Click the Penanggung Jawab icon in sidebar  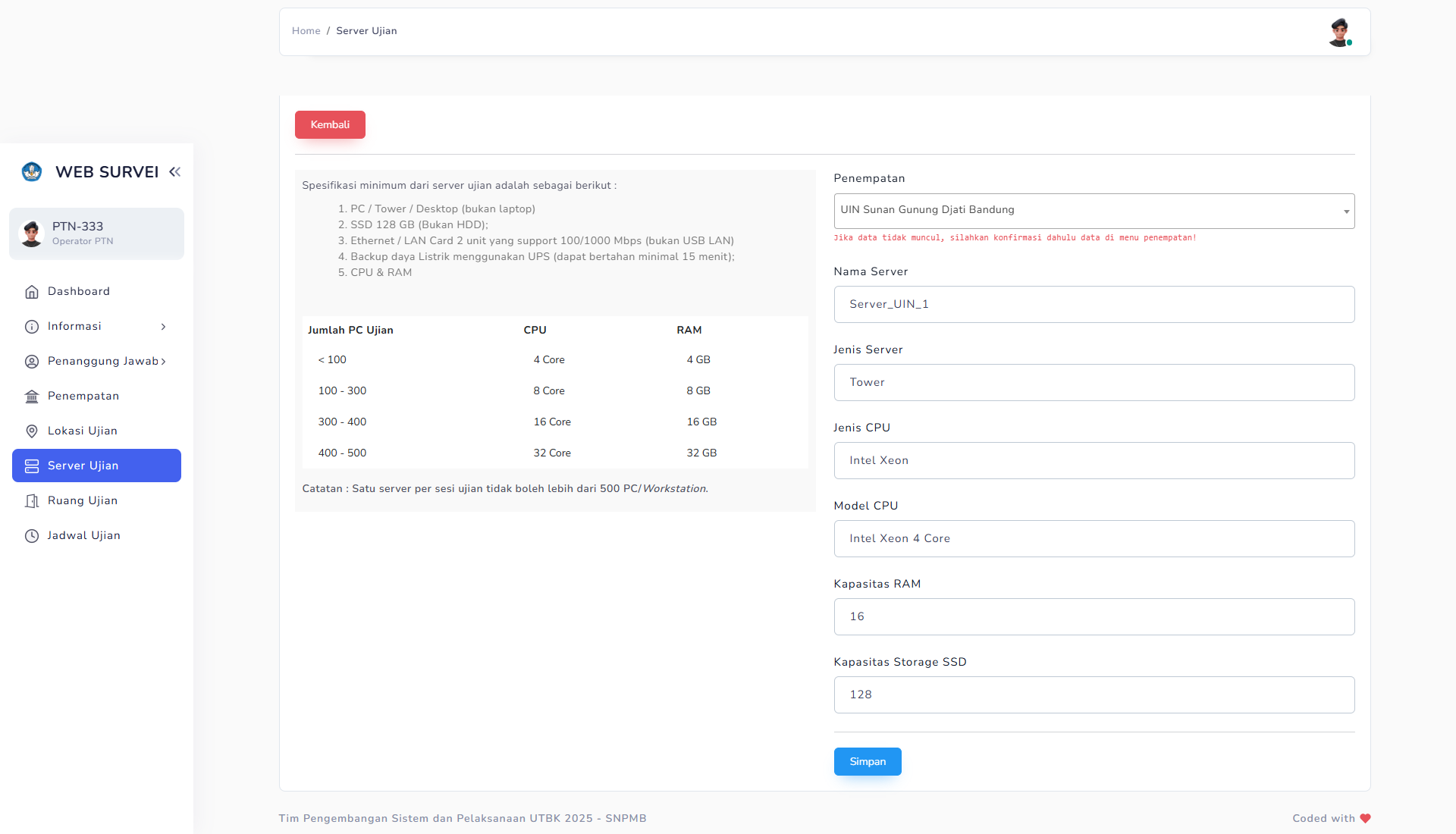click(32, 361)
